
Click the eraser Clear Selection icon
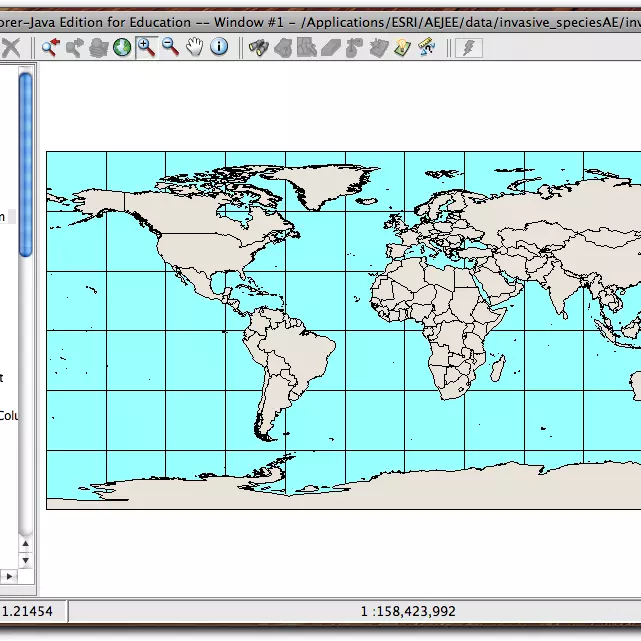click(330, 47)
